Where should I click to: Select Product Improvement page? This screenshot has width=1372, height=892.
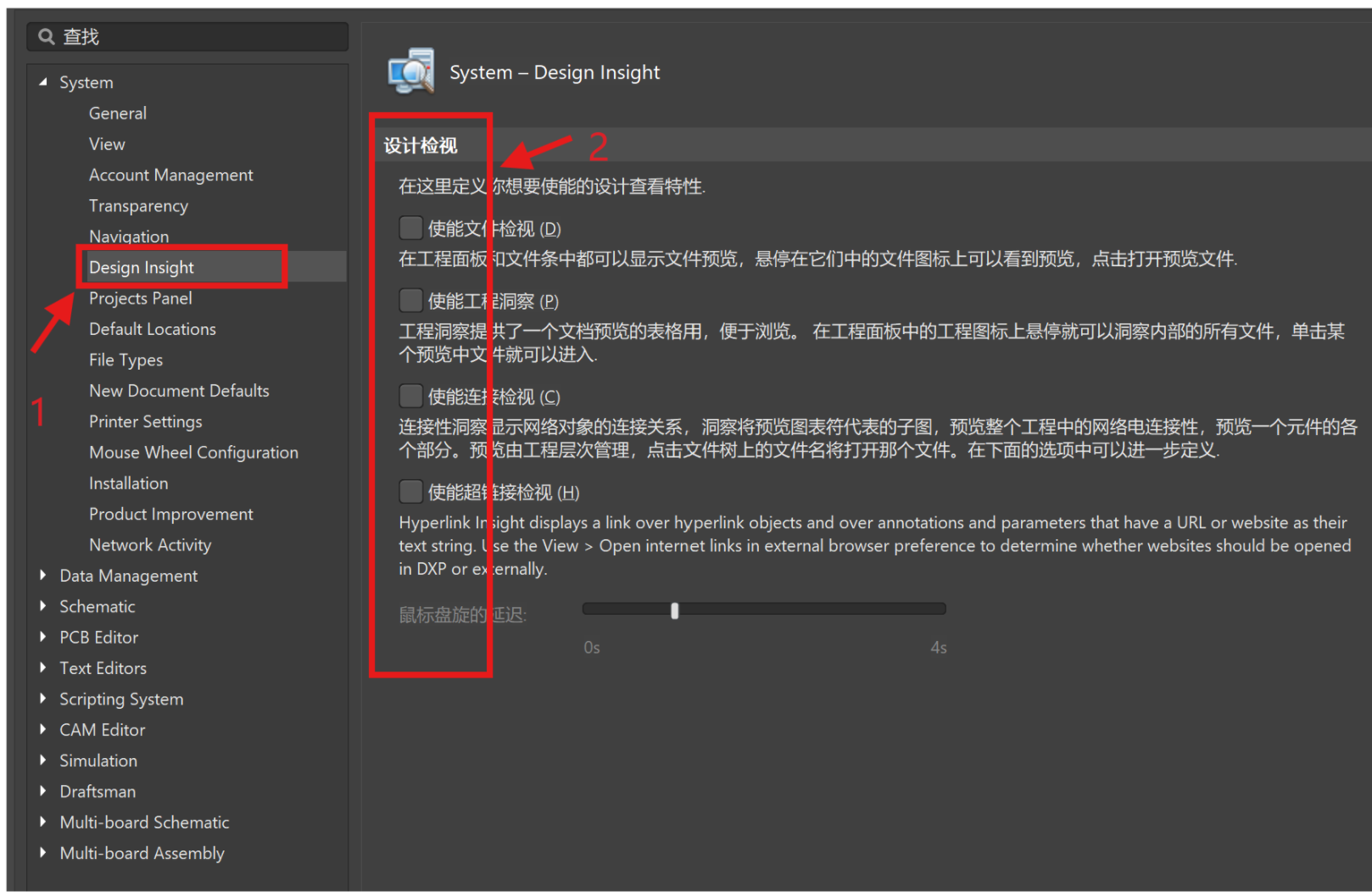171,514
